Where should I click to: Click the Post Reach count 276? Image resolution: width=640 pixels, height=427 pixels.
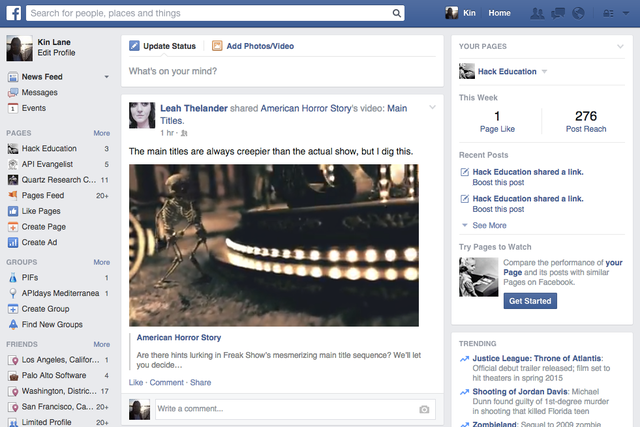point(586,116)
